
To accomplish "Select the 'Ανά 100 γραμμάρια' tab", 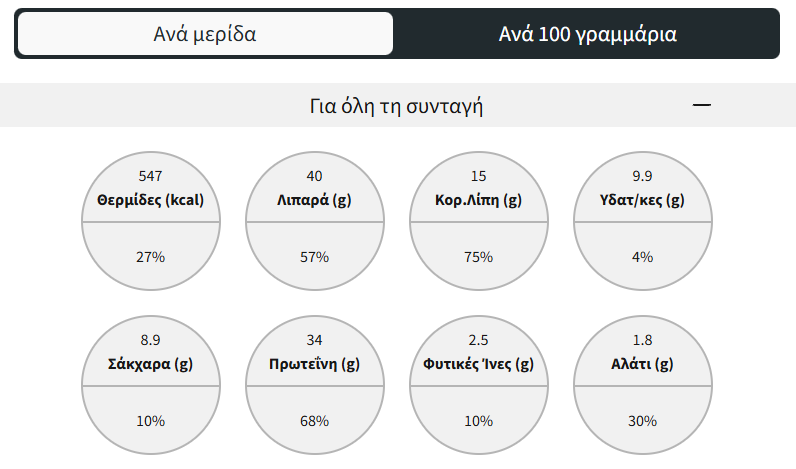I will 587,34.
